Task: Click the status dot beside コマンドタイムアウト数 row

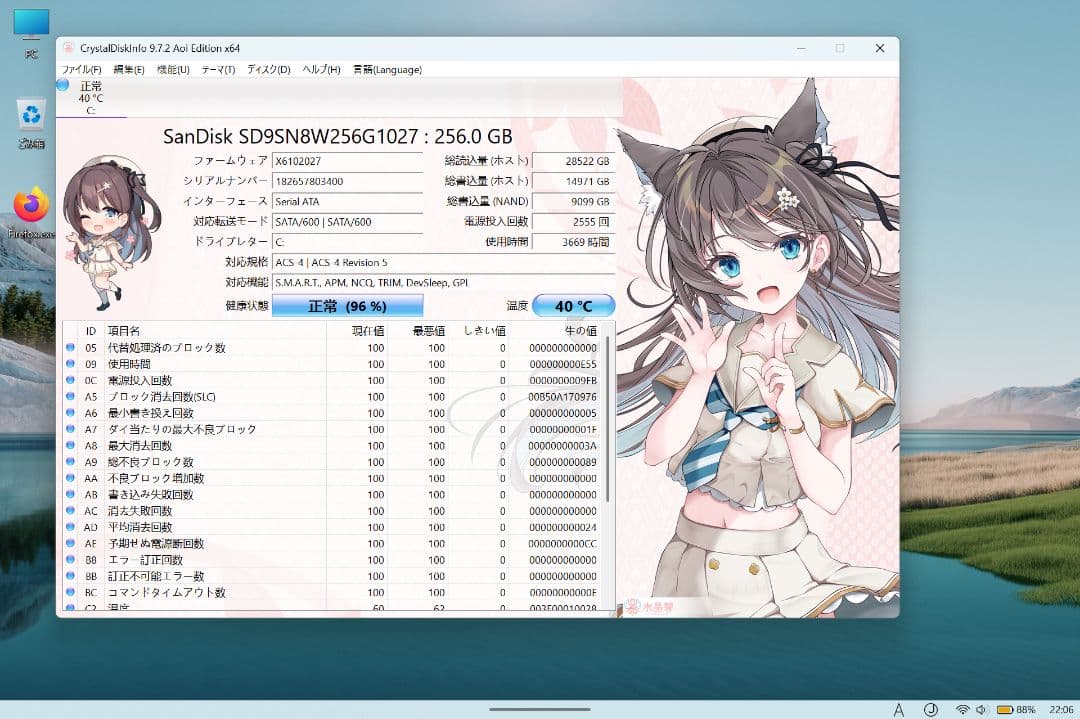Action: pyautogui.click(x=68, y=592)
